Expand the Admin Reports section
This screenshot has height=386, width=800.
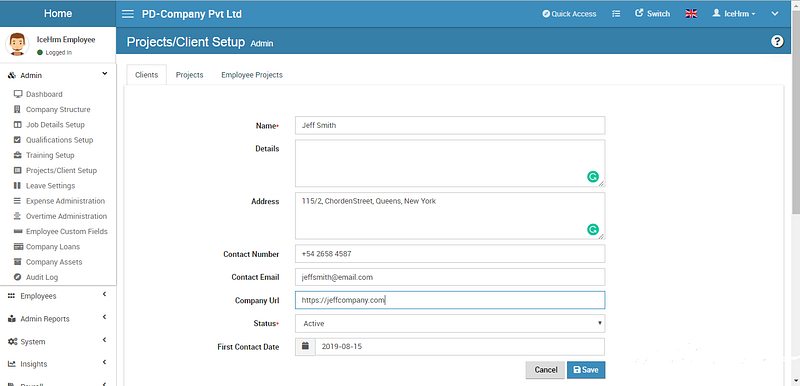click(58, 319)
